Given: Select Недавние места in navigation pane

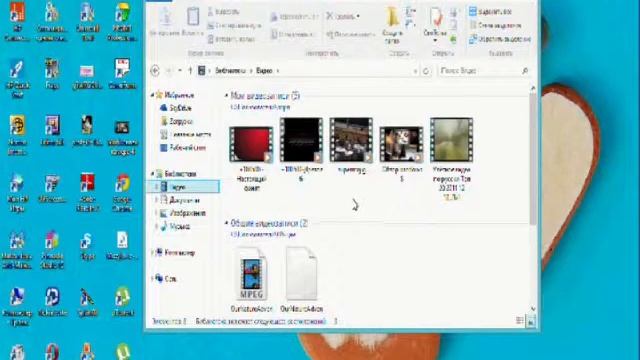Looking at the screenshot, I should (186, 134).
